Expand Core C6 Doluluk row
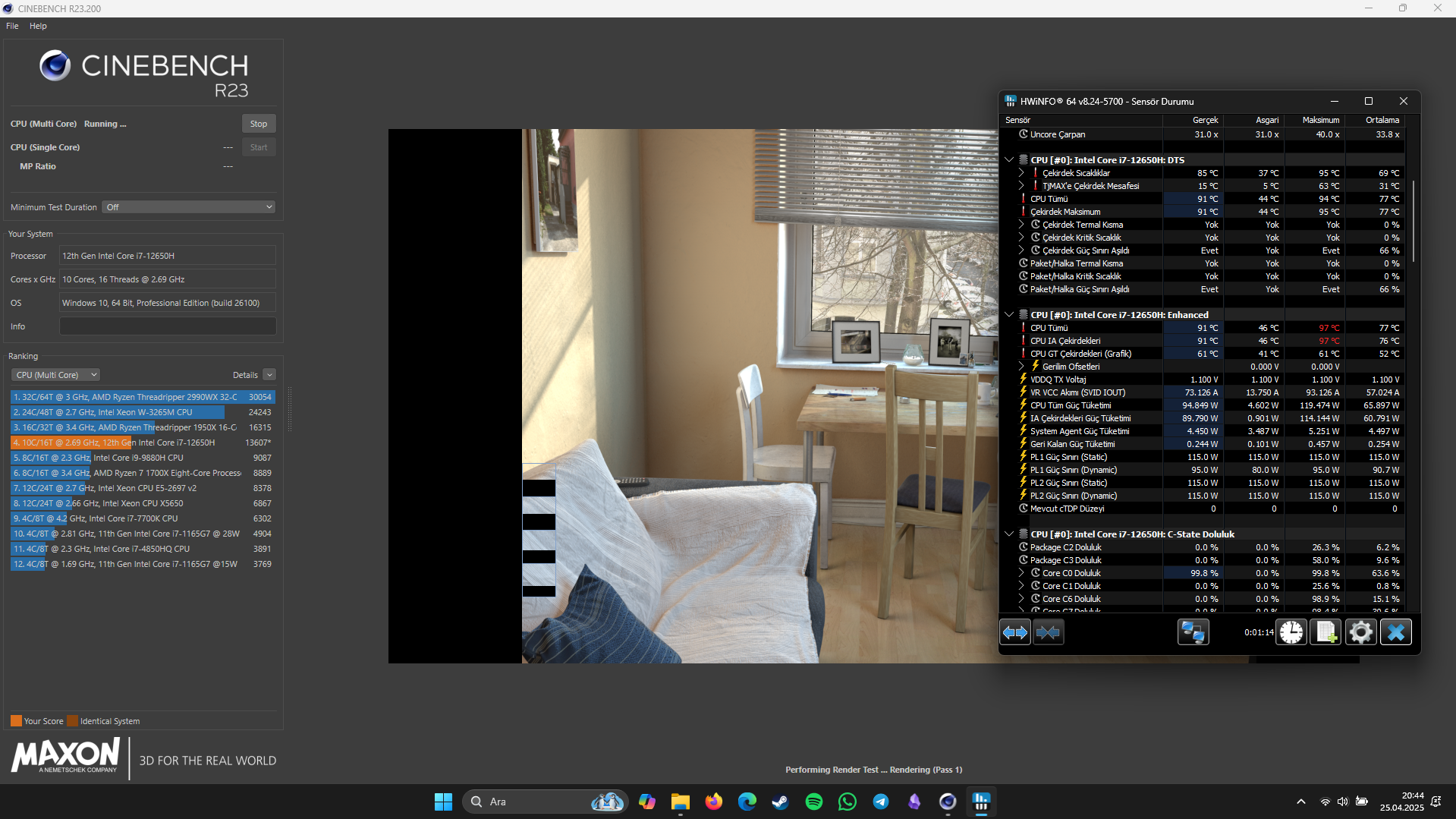The image size is (1456, 819). 1021,599
